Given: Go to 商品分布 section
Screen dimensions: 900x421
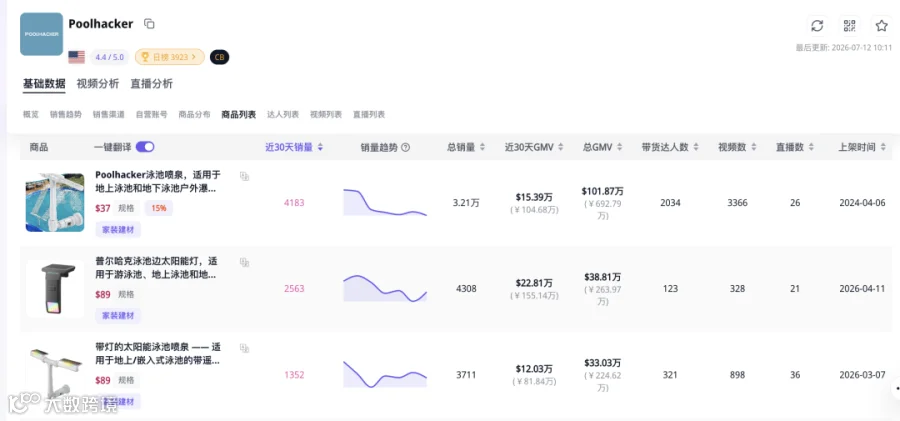Looking at the screenshot, I should [x=195, y=114].
